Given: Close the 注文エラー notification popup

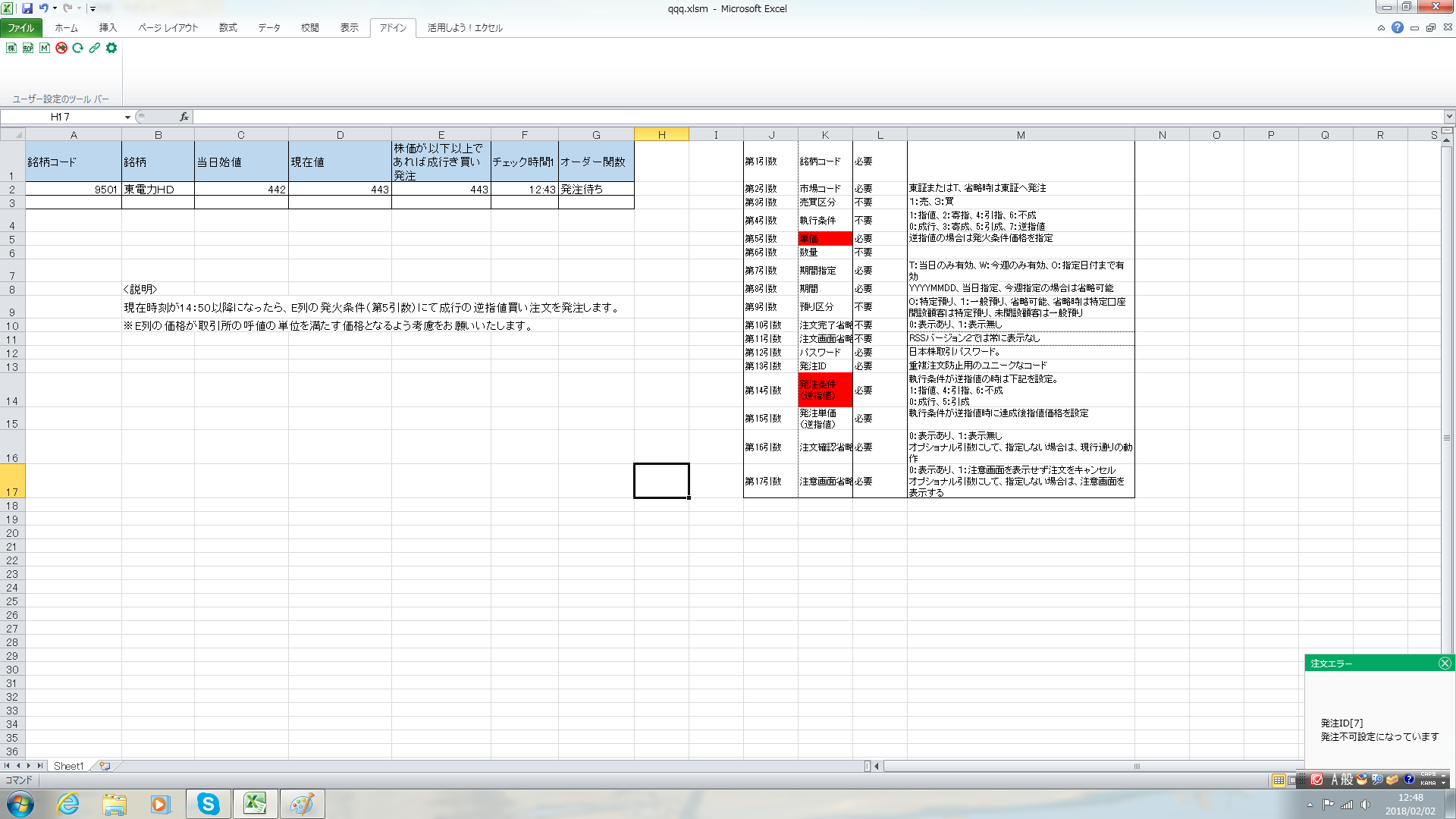Looking at the screenshot, I should point(1445,663).
